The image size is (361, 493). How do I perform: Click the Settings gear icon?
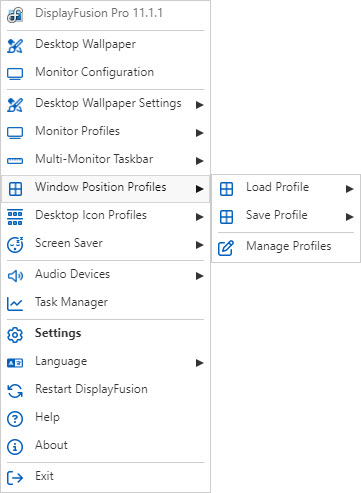tap(15, 335)
